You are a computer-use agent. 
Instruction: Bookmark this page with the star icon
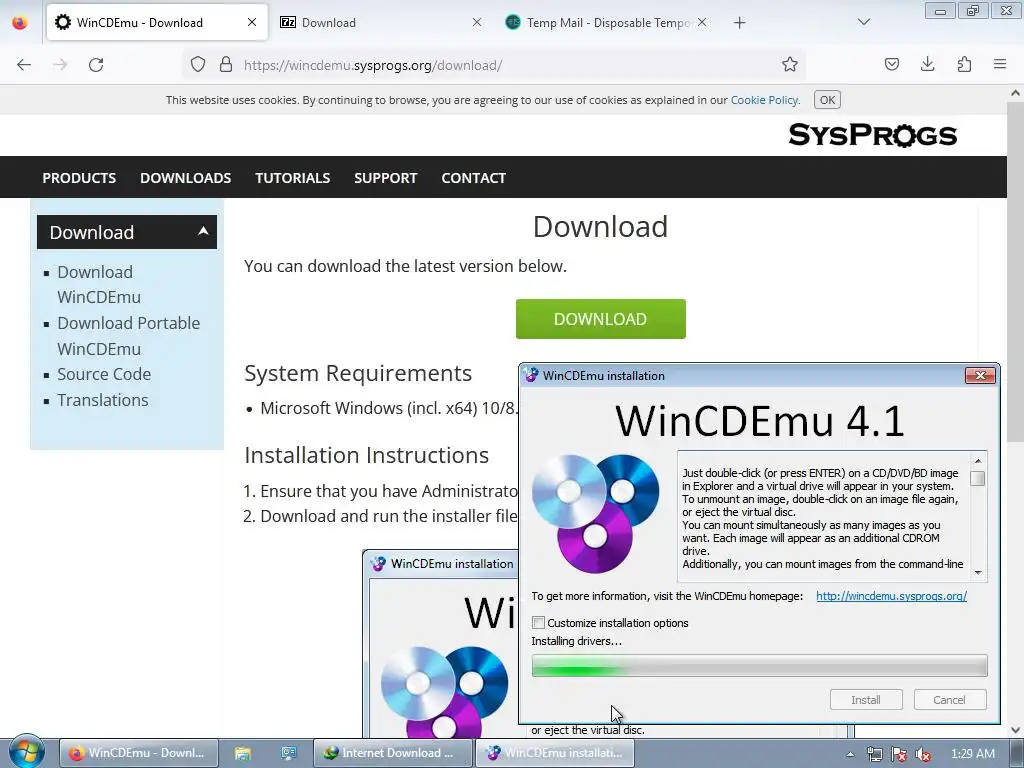click(790, 65)
